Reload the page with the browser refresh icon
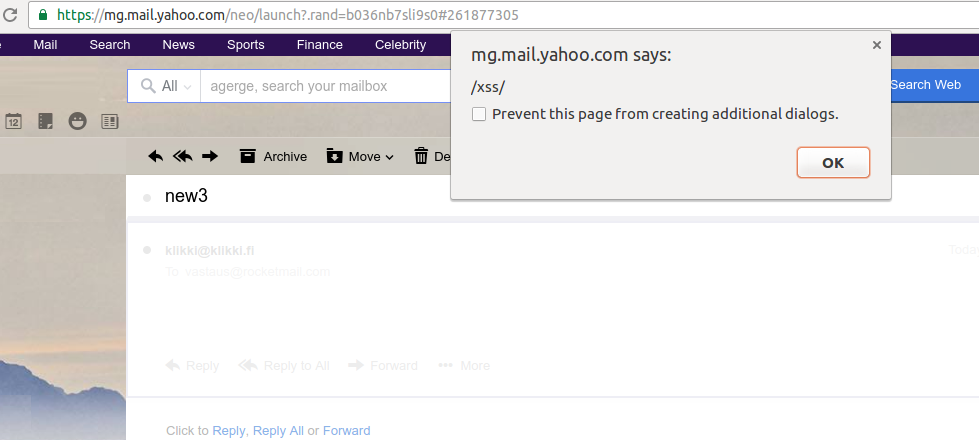The height and width of the screenshot is (440, 979). coord(9,14)
